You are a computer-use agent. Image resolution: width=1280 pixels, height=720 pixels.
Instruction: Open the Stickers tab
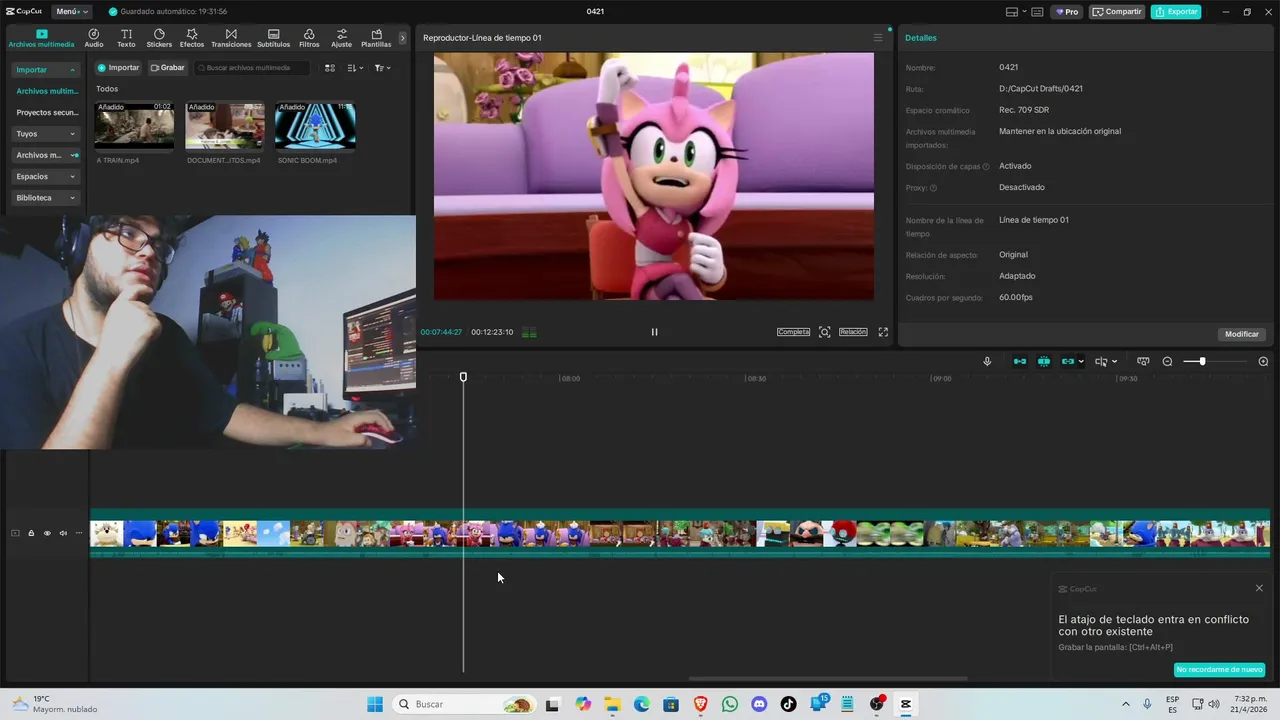tap(159, 38)
